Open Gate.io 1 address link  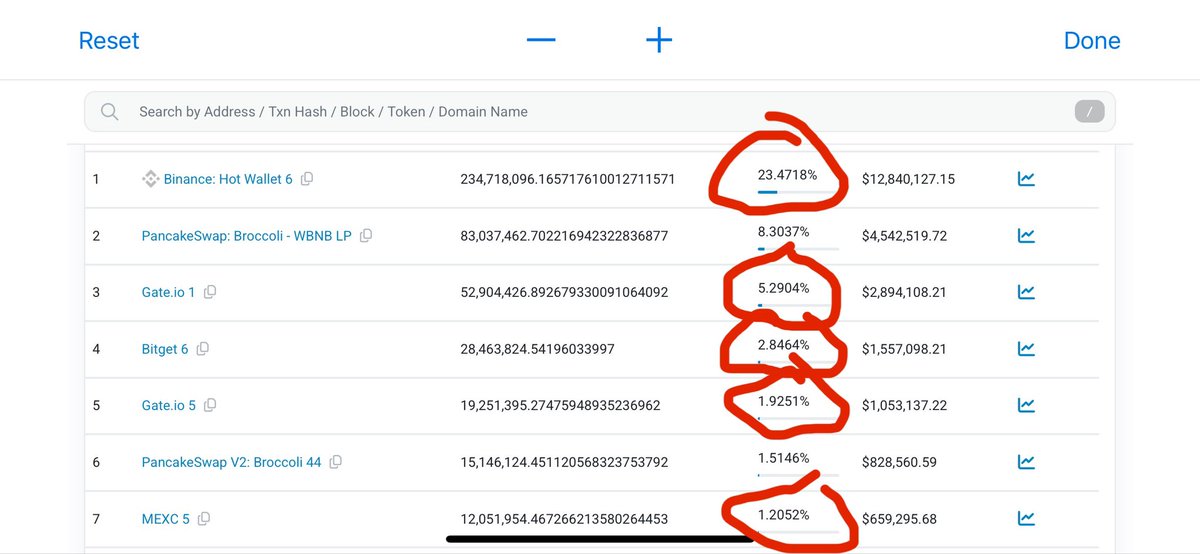(169, 292)
